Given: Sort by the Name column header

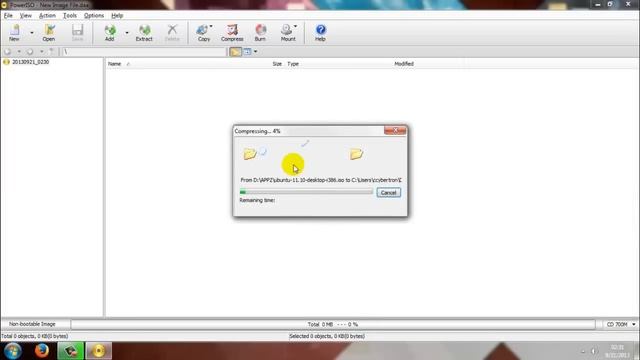Looking at the screenshot, I should point(114,64).
